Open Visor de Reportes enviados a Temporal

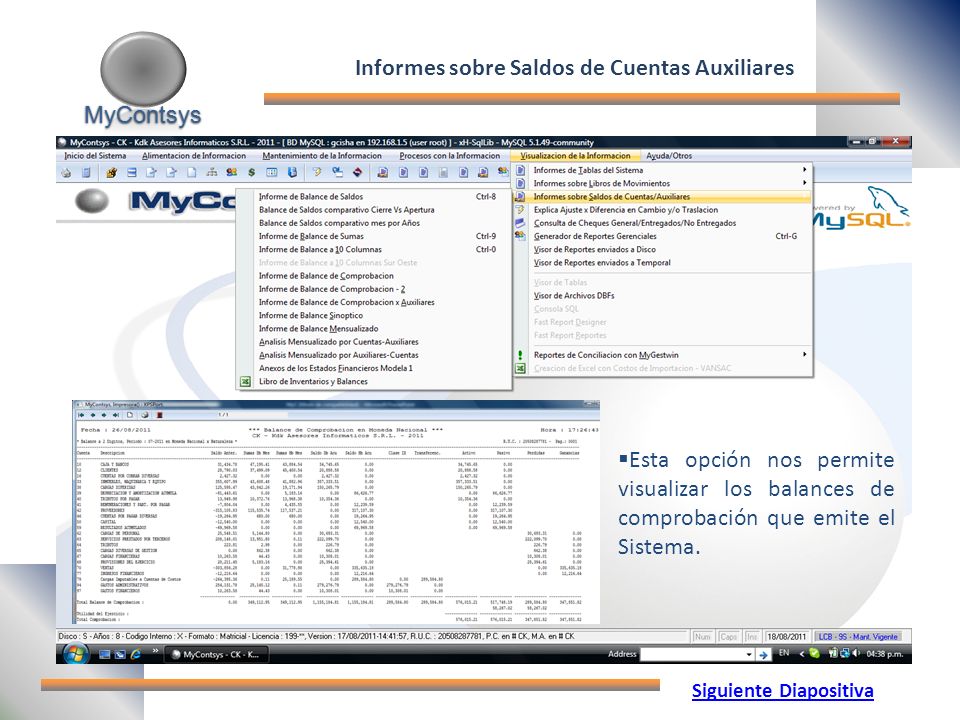tap(662, 262)
